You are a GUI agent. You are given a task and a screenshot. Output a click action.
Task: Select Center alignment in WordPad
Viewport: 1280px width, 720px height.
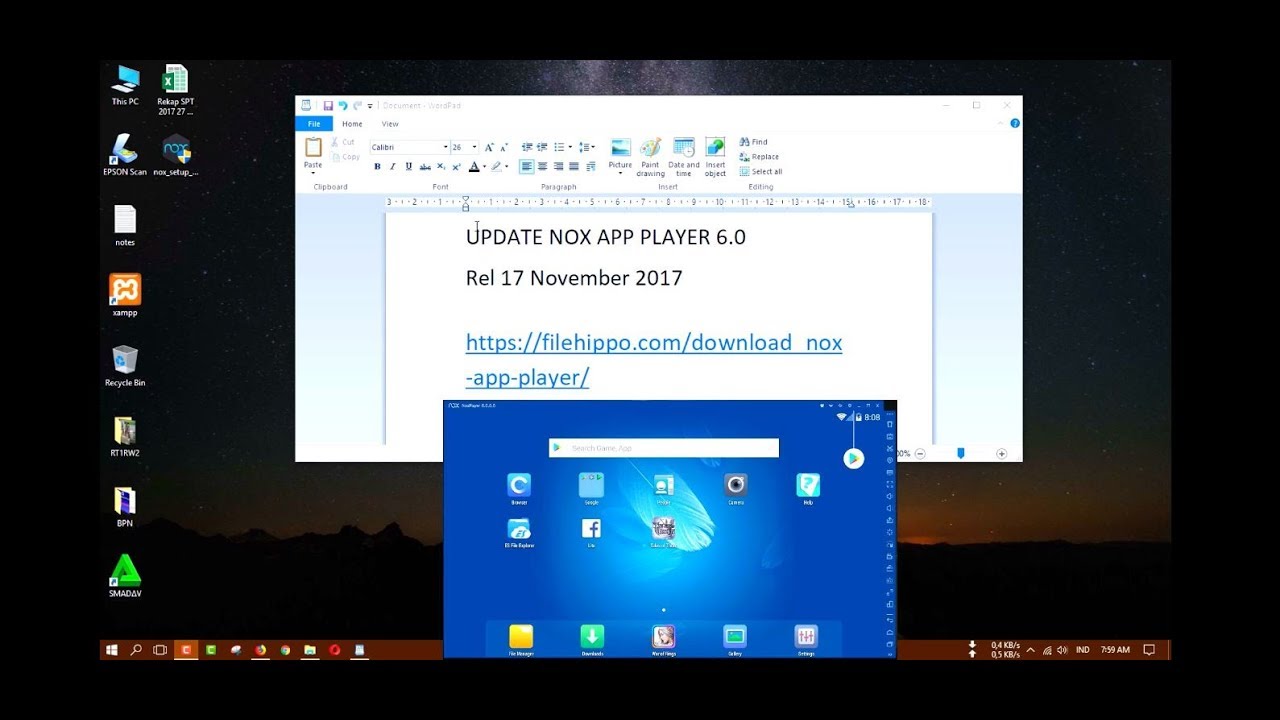pos(543,167)
